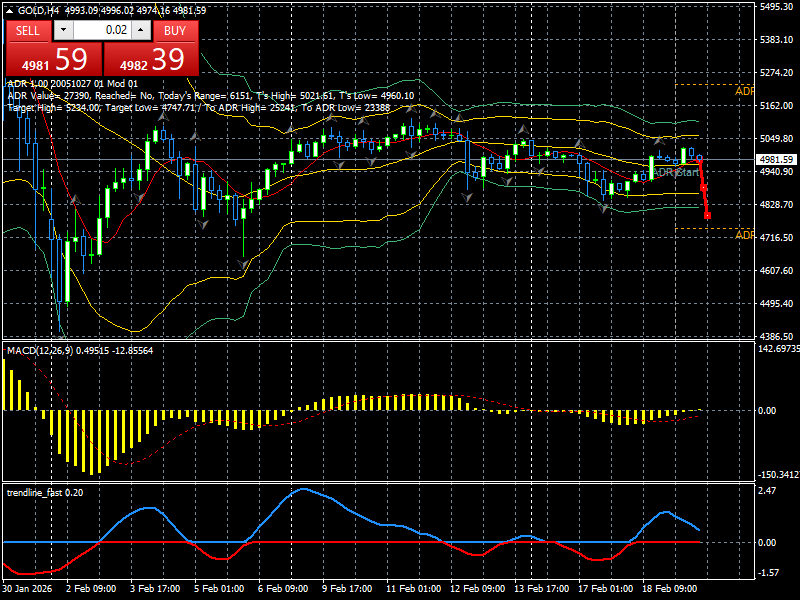Click the current price label 4981.59
The width and height of the screenshot is (800, 600).
(776, 160)
